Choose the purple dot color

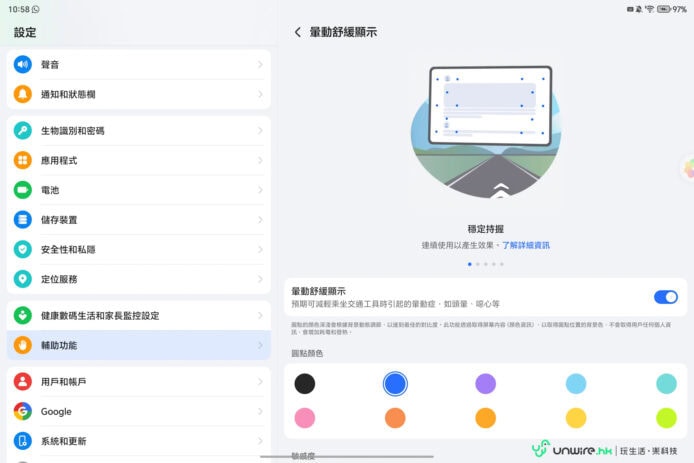point(485,383)
